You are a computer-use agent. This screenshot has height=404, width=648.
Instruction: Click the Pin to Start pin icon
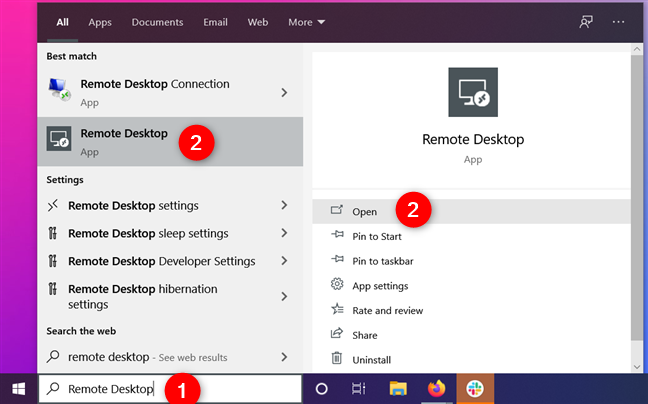click(337, 235)
